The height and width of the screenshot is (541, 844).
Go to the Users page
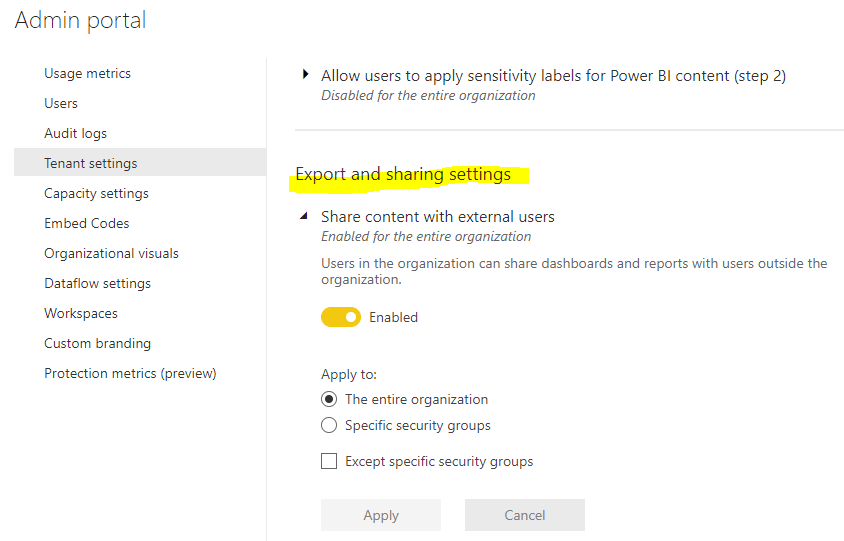61,103
